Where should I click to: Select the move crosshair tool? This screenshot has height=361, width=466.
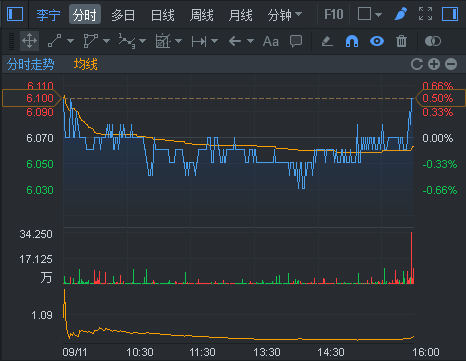29,41
